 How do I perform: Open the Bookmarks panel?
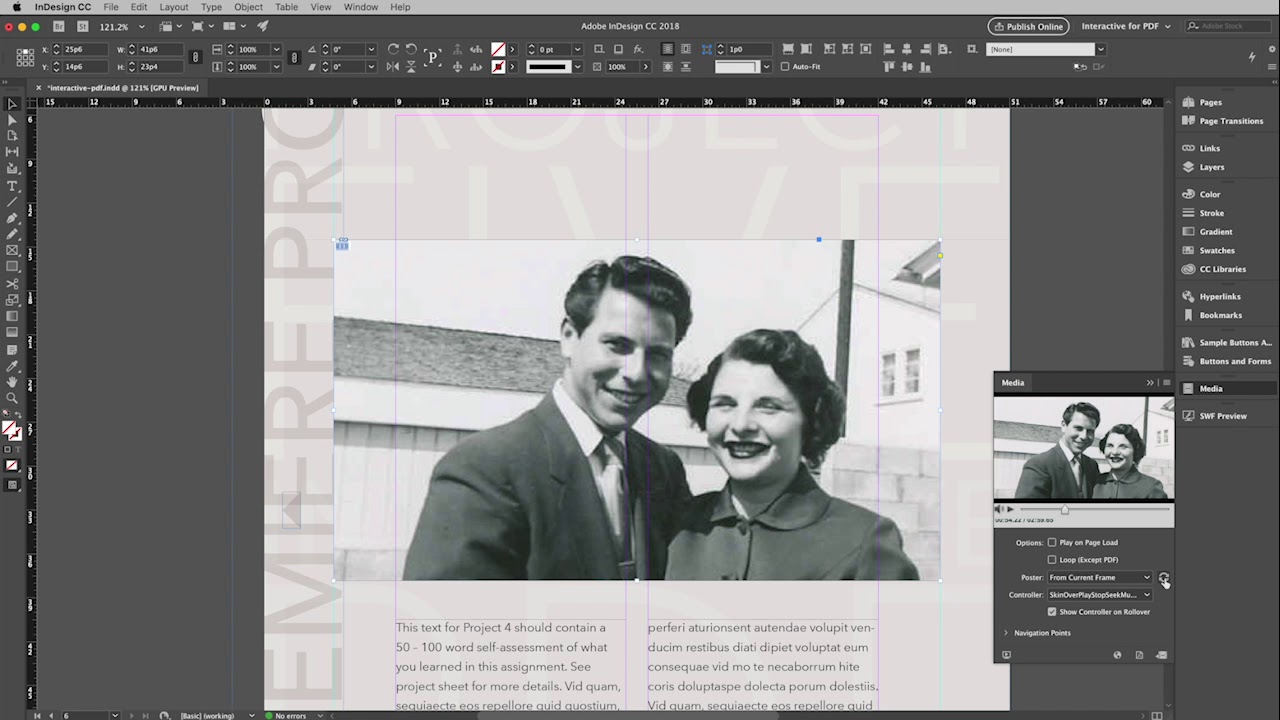(1220, 315)
